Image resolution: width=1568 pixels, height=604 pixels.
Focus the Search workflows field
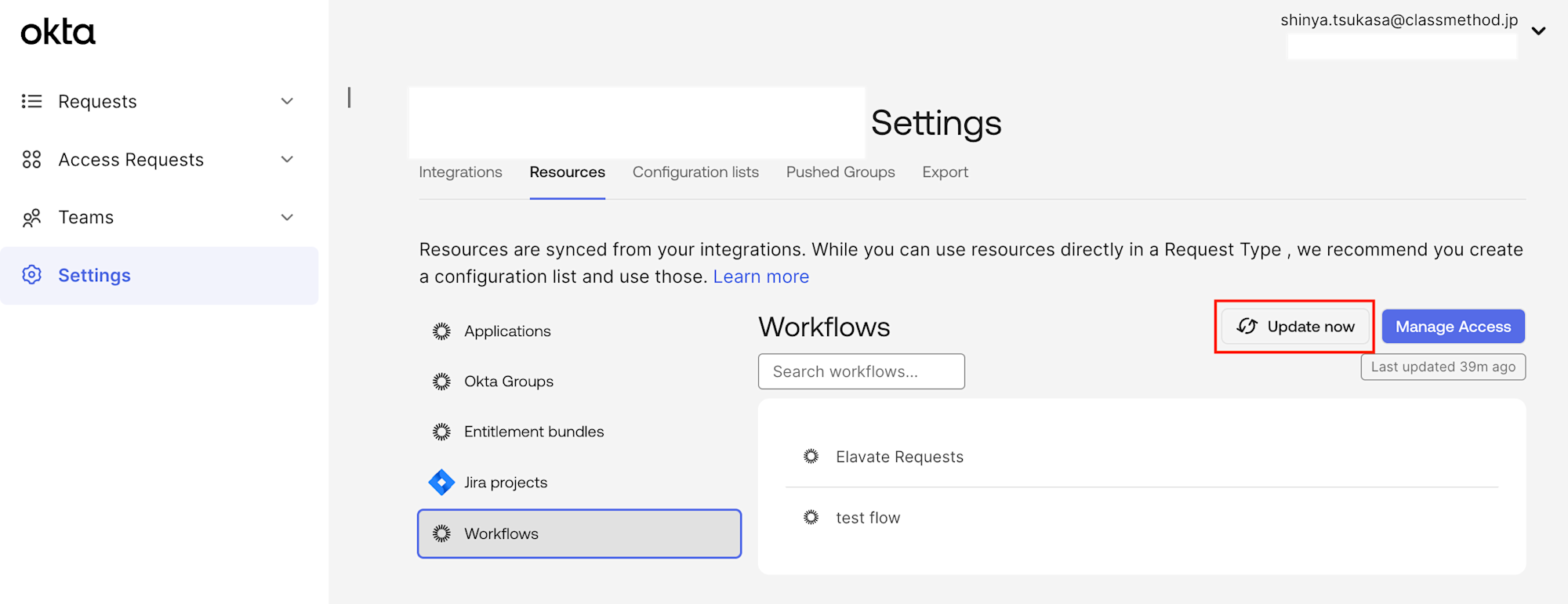(861, 371)
